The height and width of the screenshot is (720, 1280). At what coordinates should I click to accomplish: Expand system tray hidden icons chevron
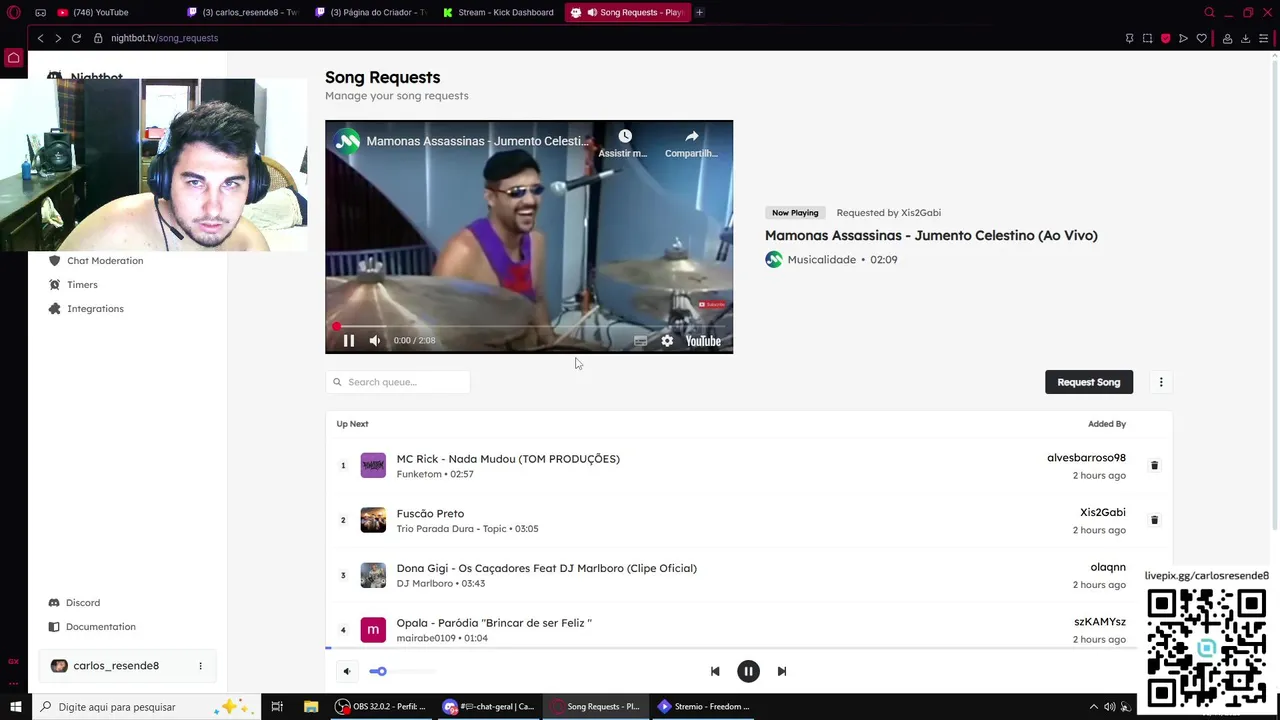pyautogui.click(x=1093, y=707)
